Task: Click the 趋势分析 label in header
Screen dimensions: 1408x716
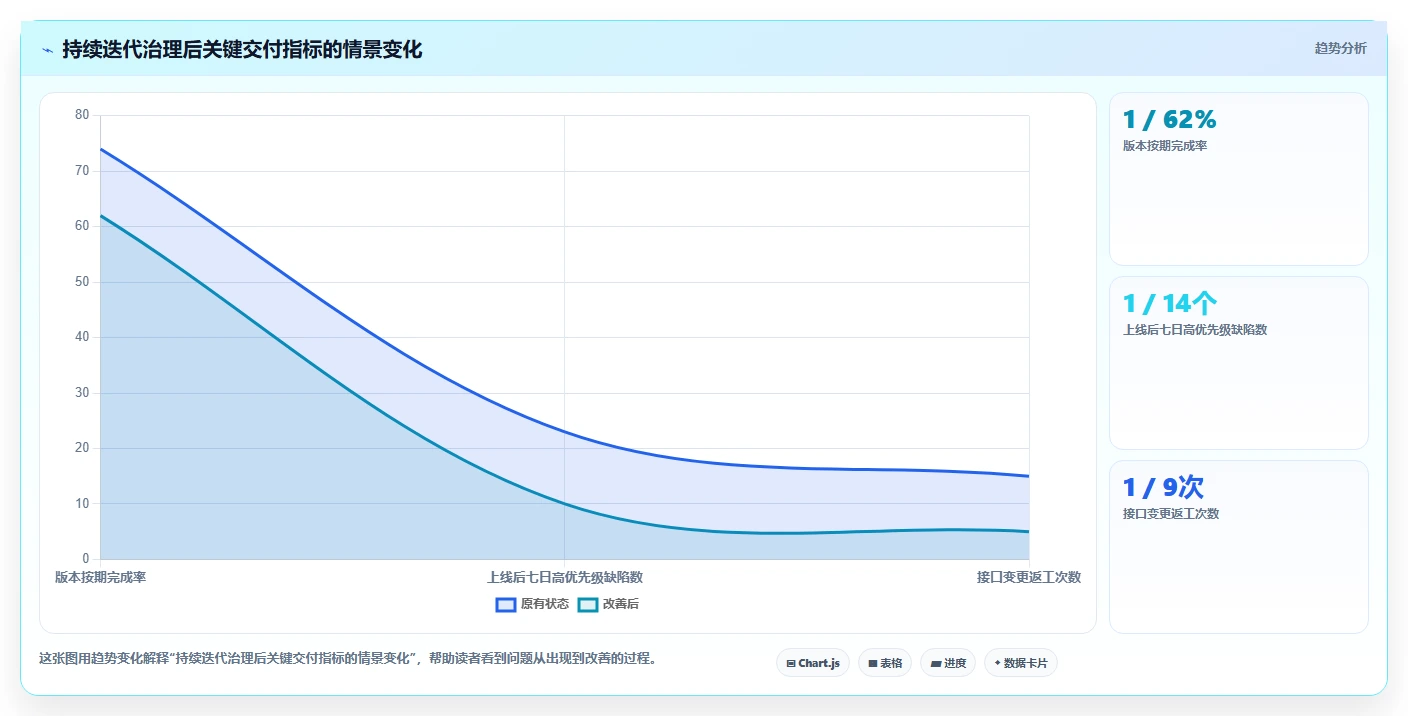Action: (1340, 49)
